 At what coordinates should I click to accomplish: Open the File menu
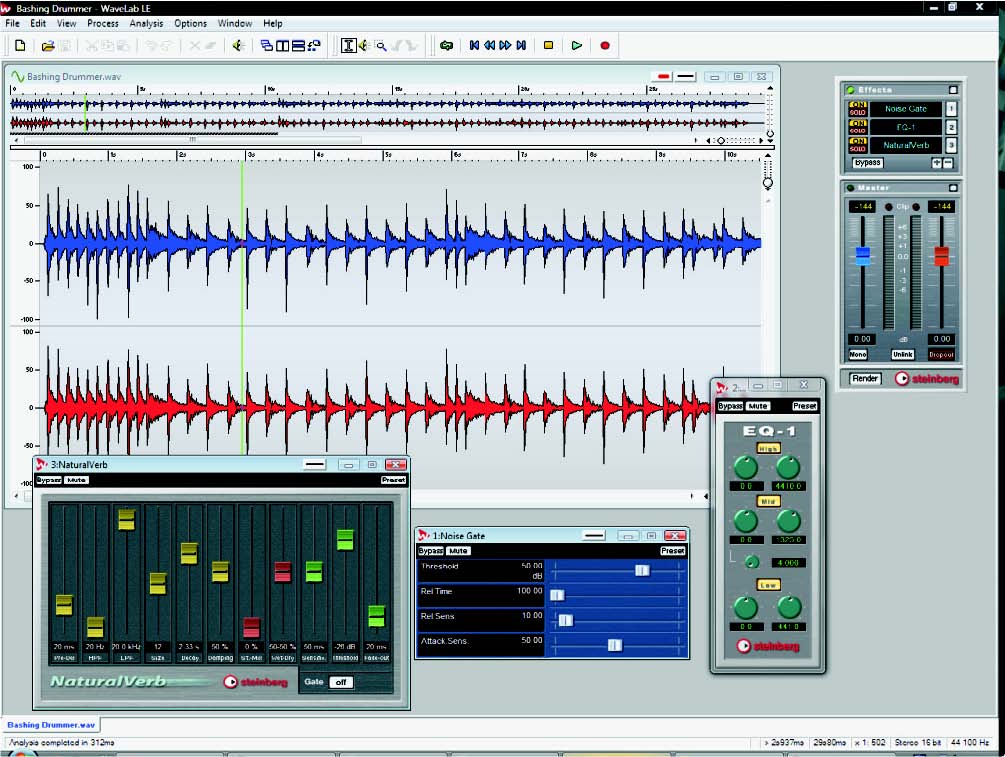click(x=12, y=23)
